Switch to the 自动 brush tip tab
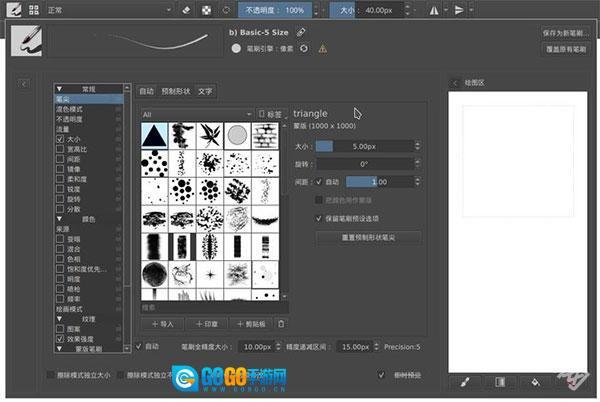 (146, 90)
